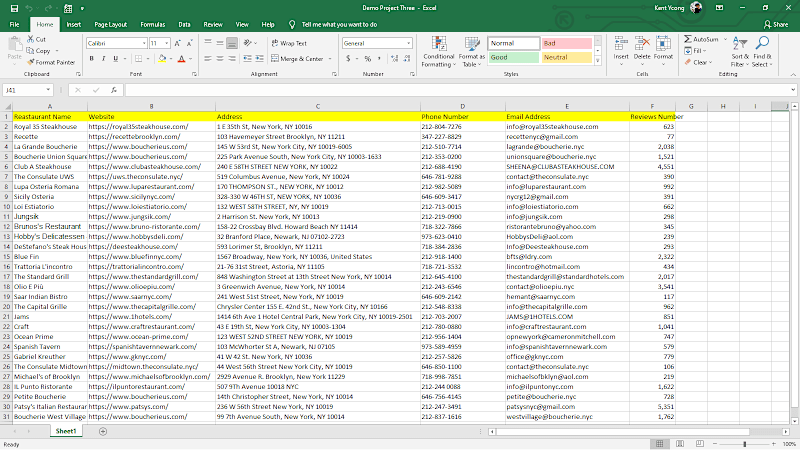Click the Cut scissors icon

pos(31,39)
